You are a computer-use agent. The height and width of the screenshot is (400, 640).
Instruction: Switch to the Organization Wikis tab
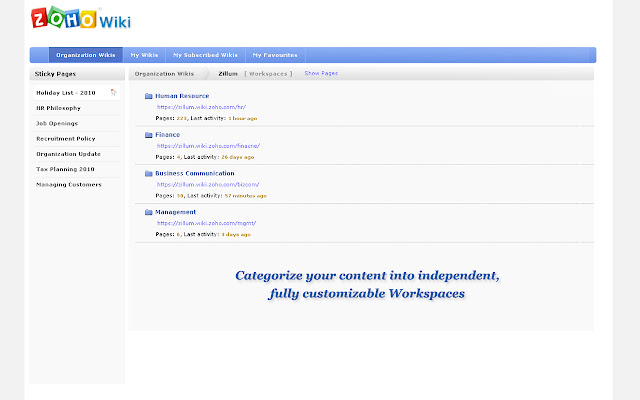point(86,55)
